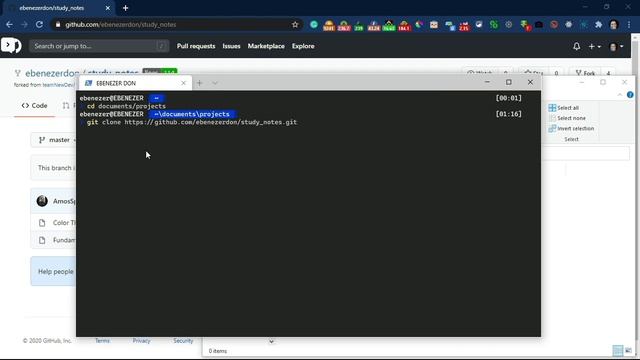Open Explore in GitHub header

[x=303, y=46]
